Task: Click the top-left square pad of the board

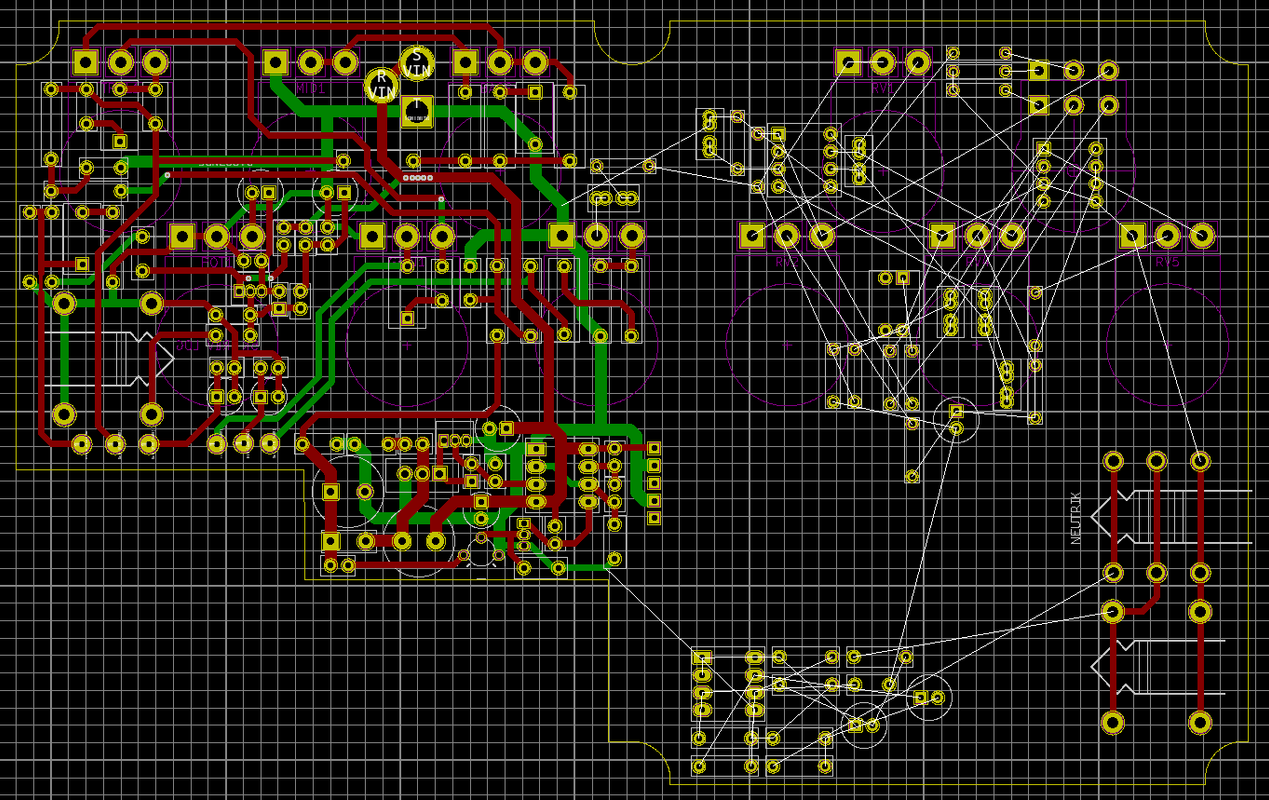Action: [x=86, y=62]
